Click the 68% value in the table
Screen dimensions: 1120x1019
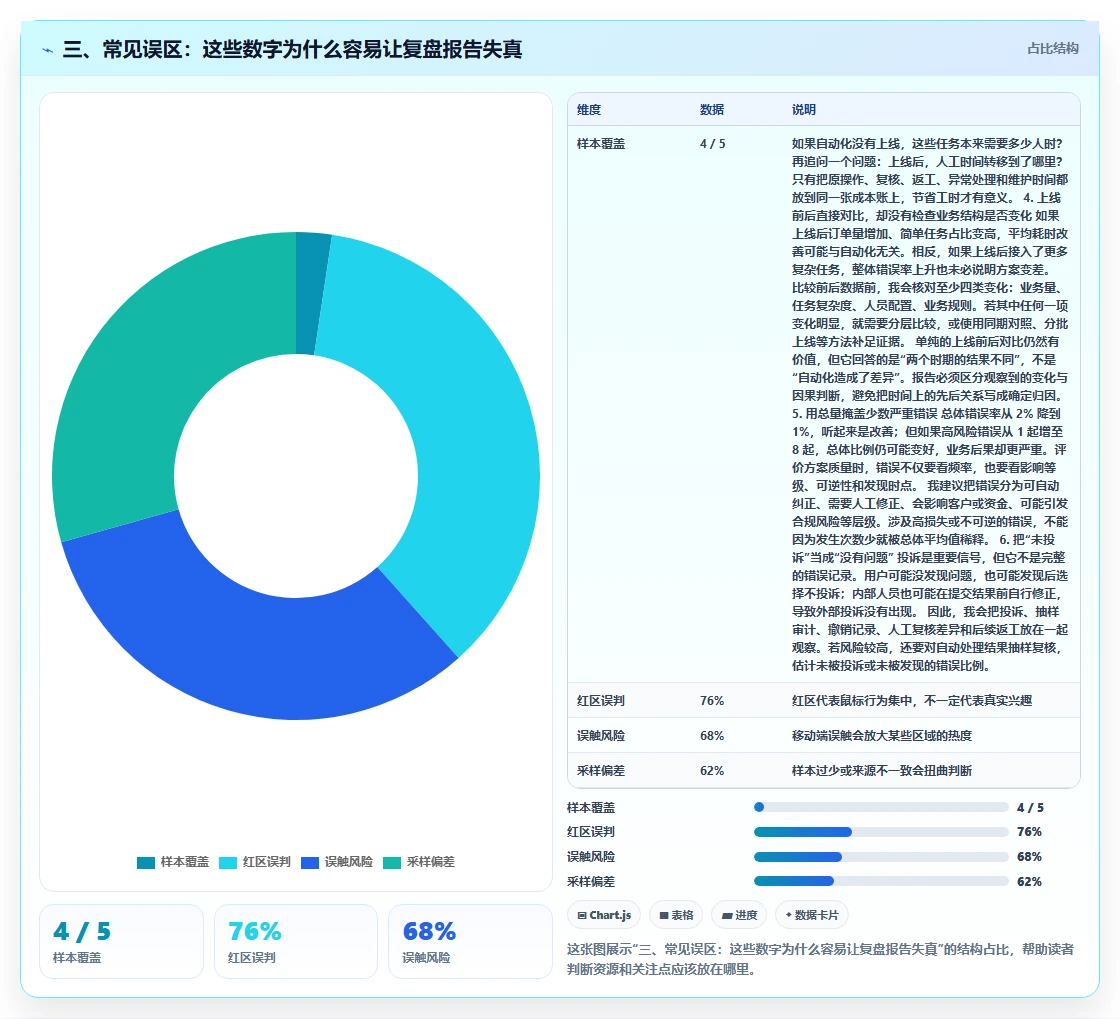point(712,736)
